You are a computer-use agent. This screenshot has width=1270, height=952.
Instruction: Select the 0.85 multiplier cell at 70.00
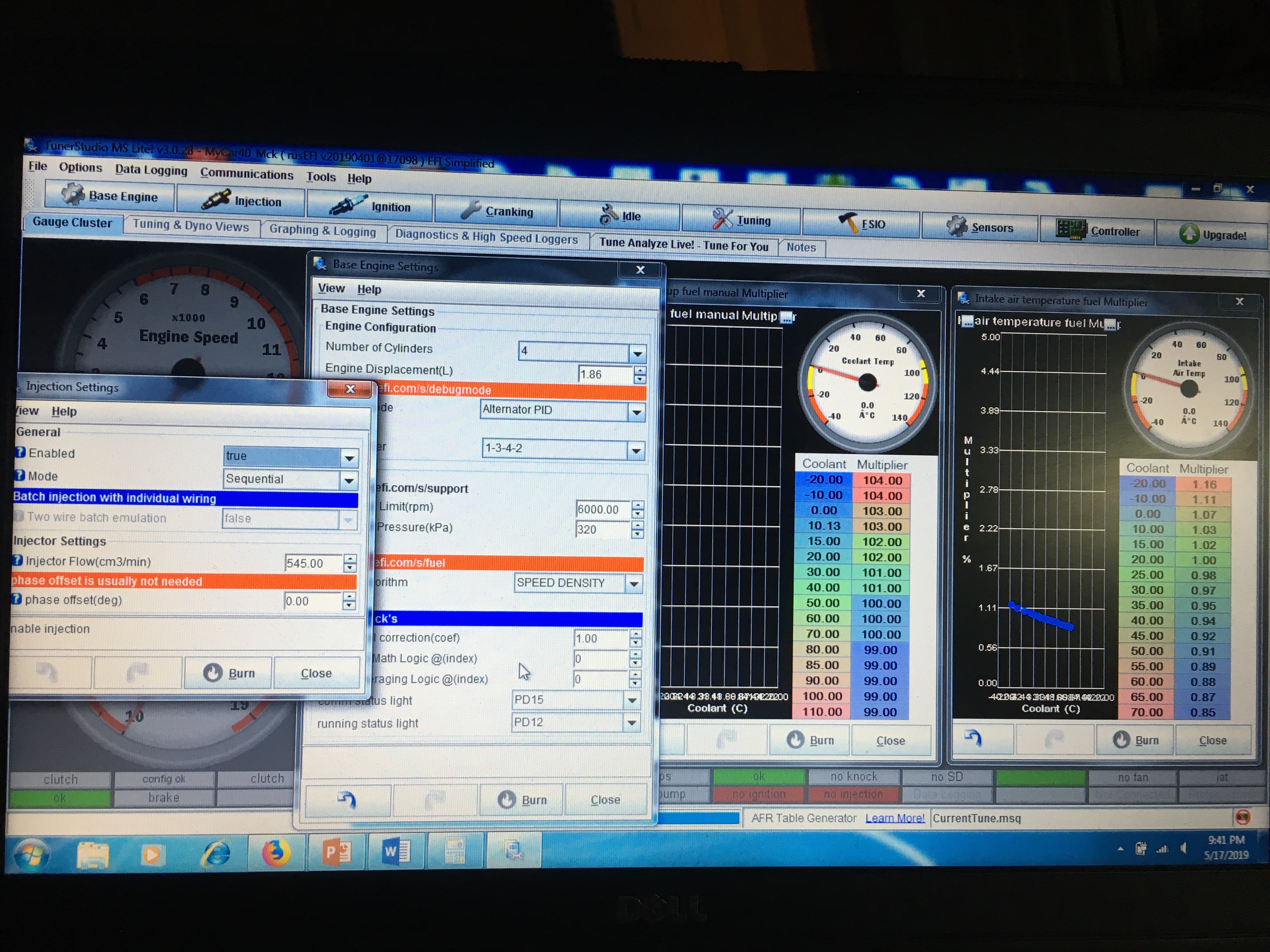coord(1202,712)
